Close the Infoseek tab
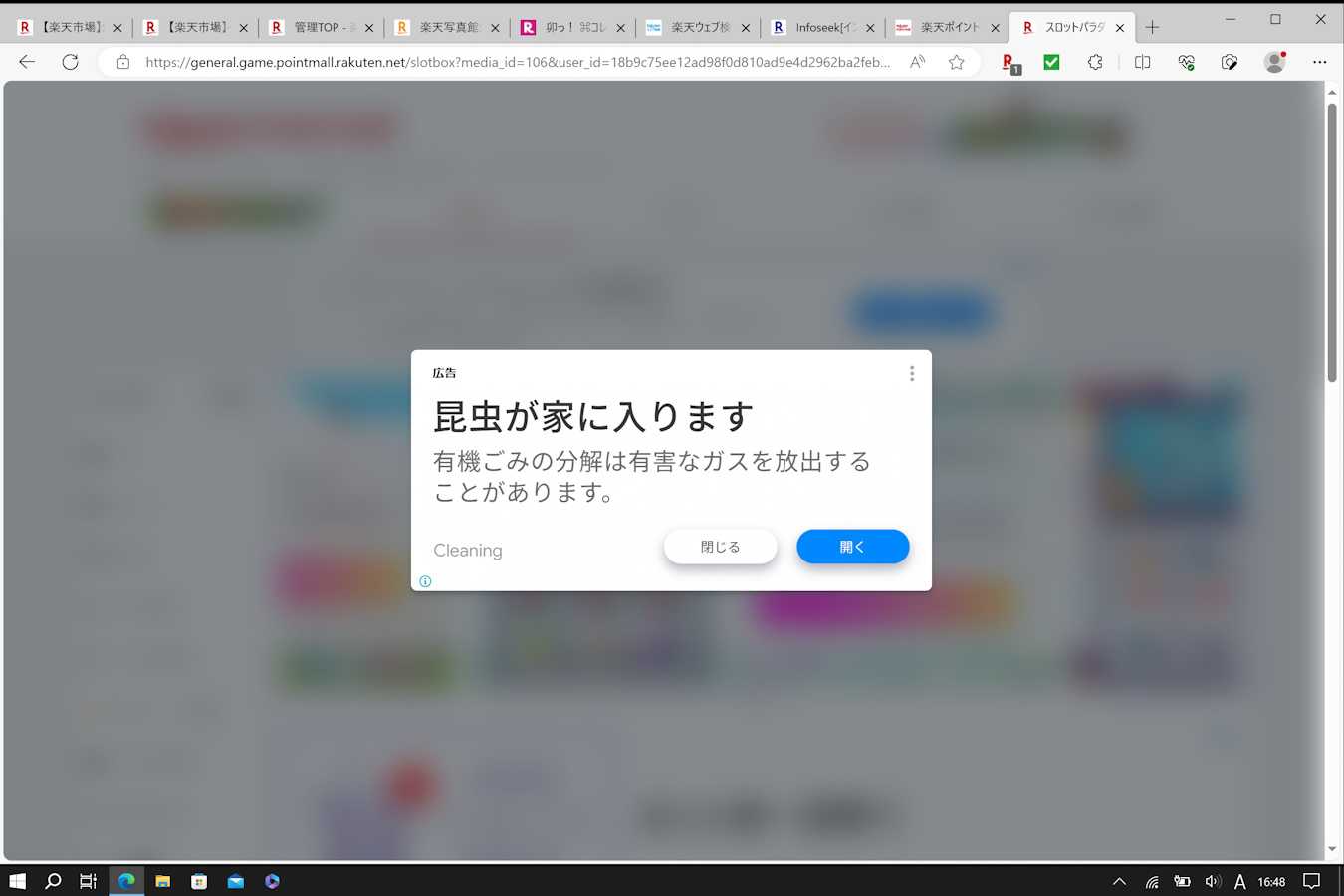1344x896 pixels. (x=870, y=28)
